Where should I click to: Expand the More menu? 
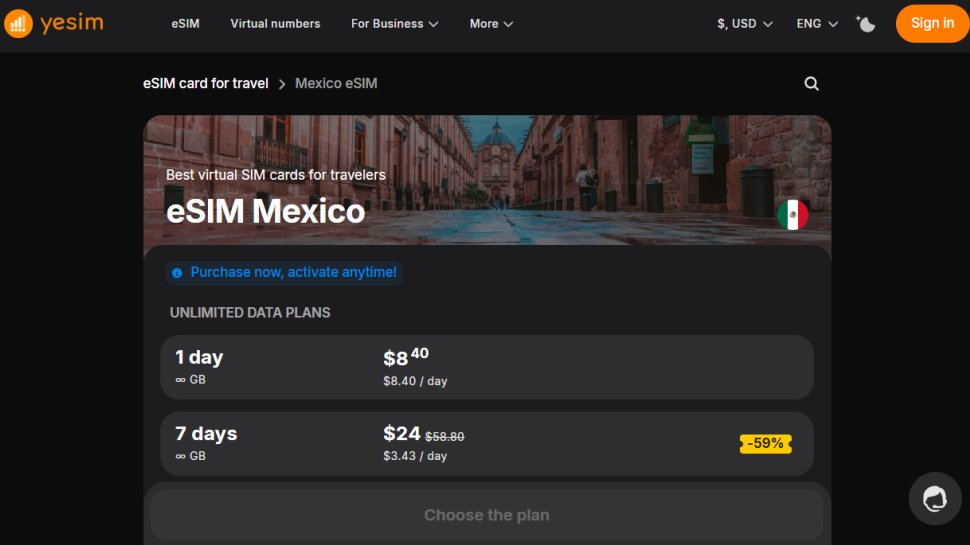point(491,24)
